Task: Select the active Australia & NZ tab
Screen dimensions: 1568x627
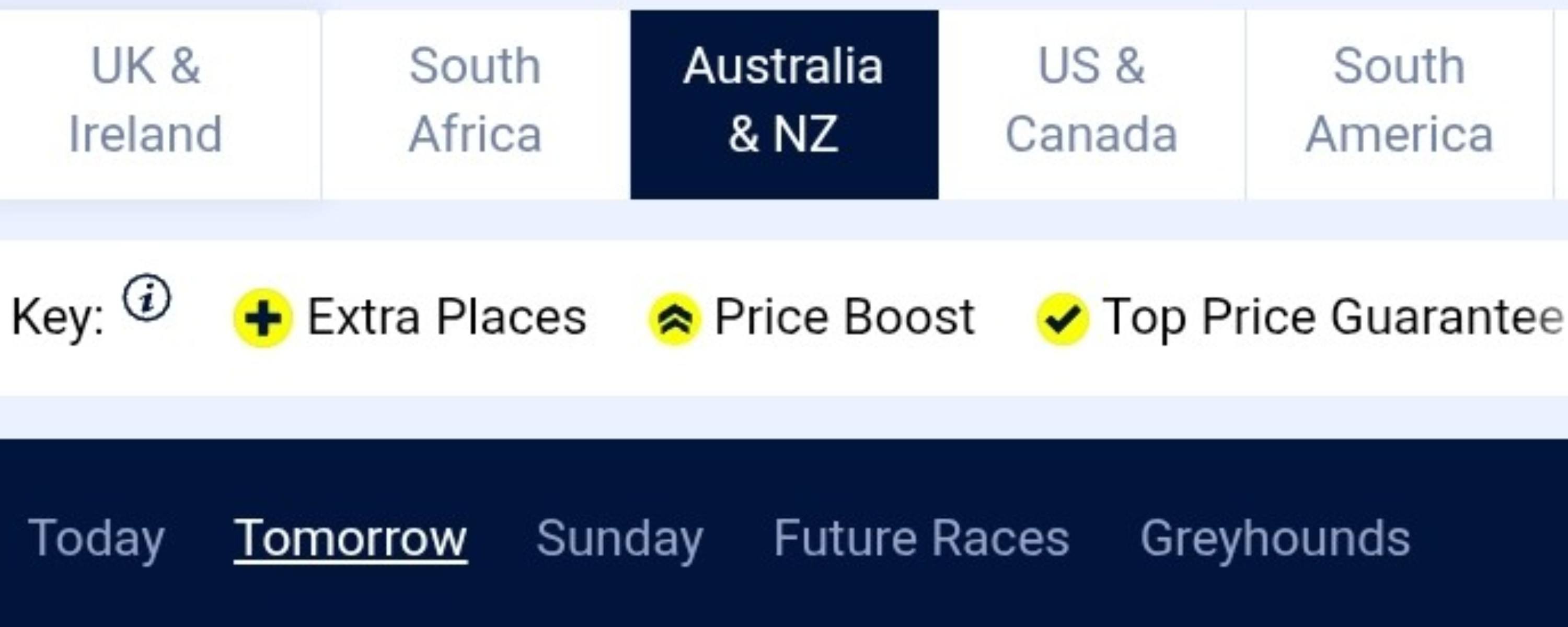Action: (x=784, y=100)
